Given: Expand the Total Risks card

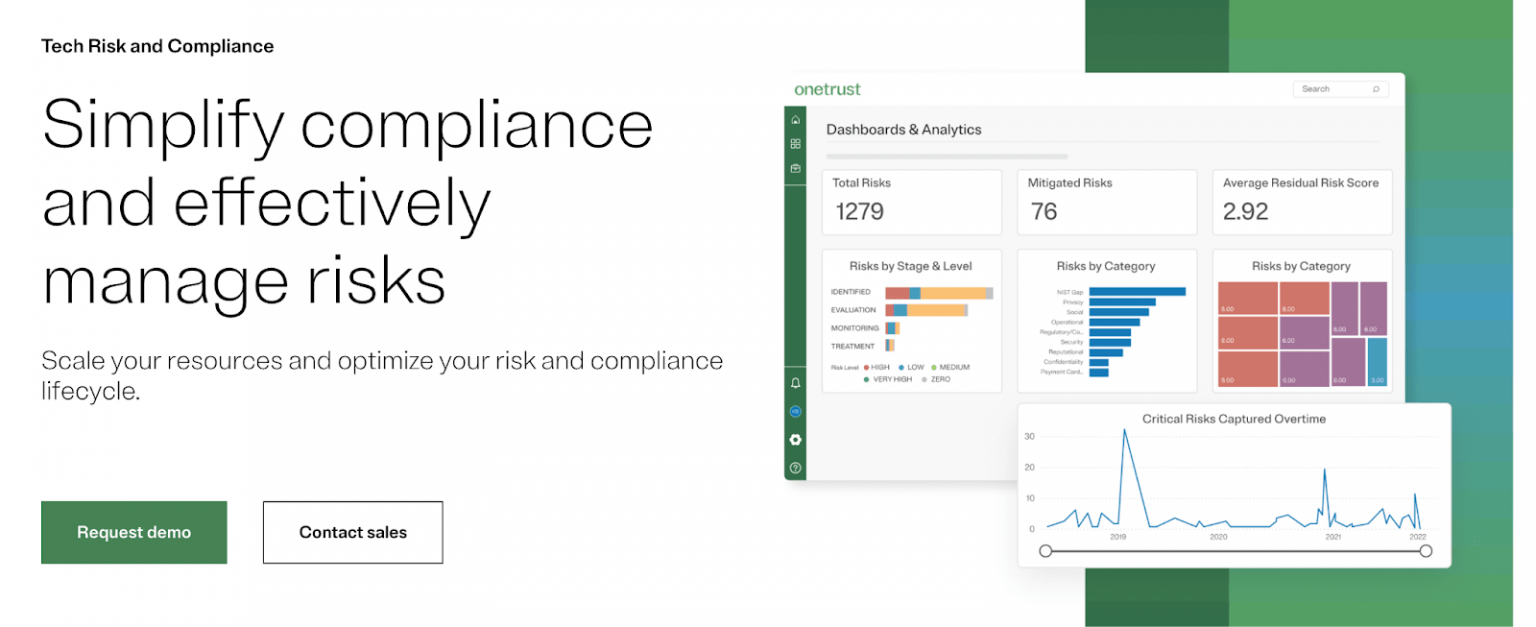Looking at the screenshot, I should (x=911, y=202).
